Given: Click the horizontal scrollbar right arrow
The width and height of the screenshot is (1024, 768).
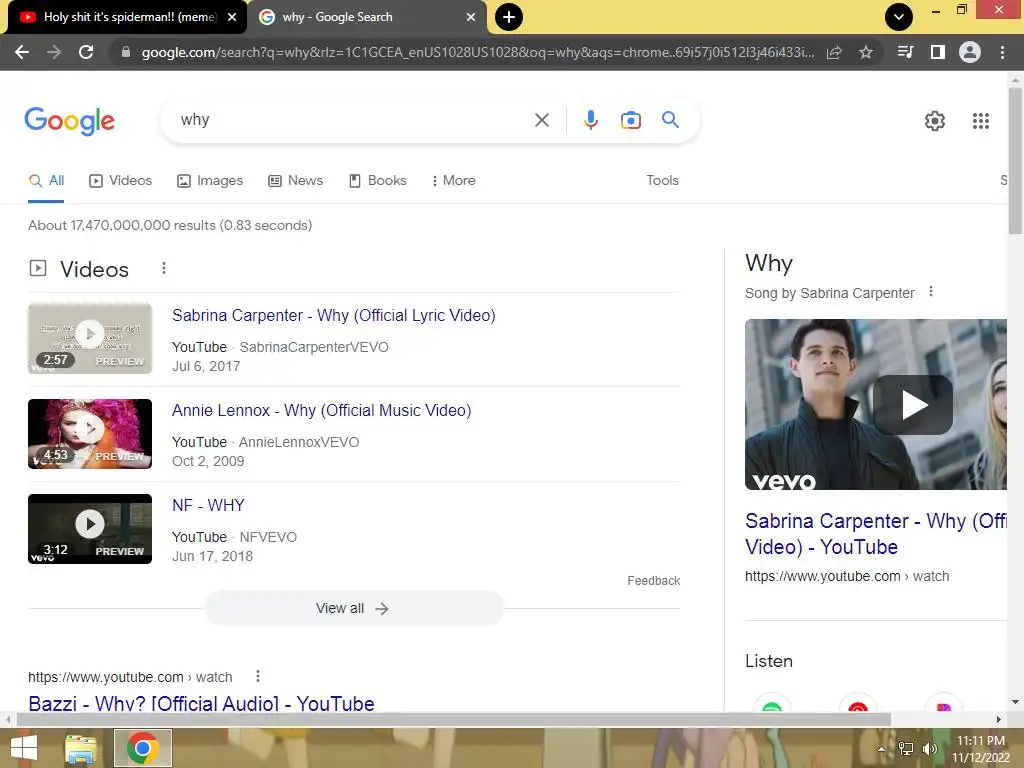Looking at the screenshot, I should [x=999, y=719].
